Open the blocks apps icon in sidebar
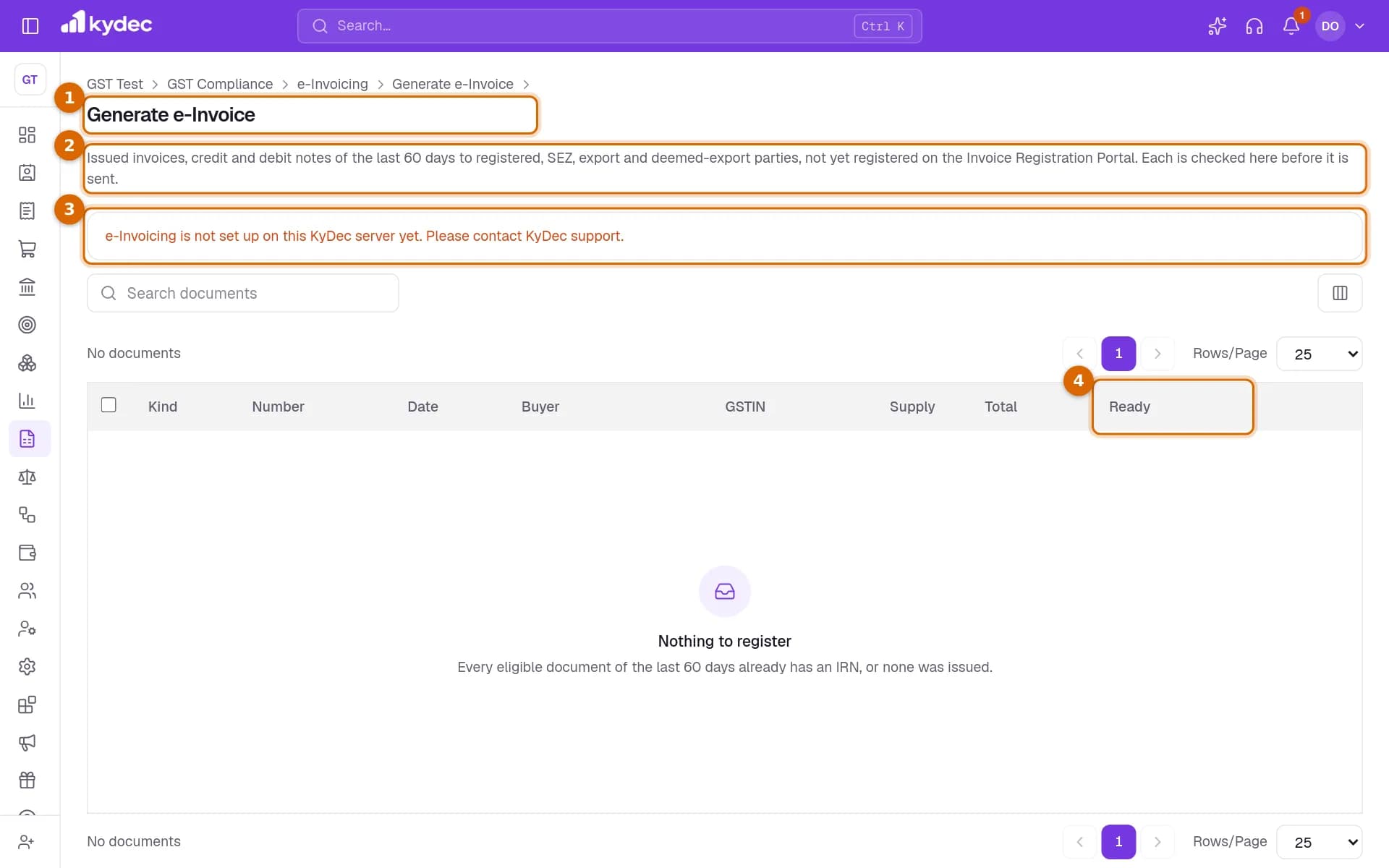The height and width of the screenshot is (868, 1389). point(27,705)
